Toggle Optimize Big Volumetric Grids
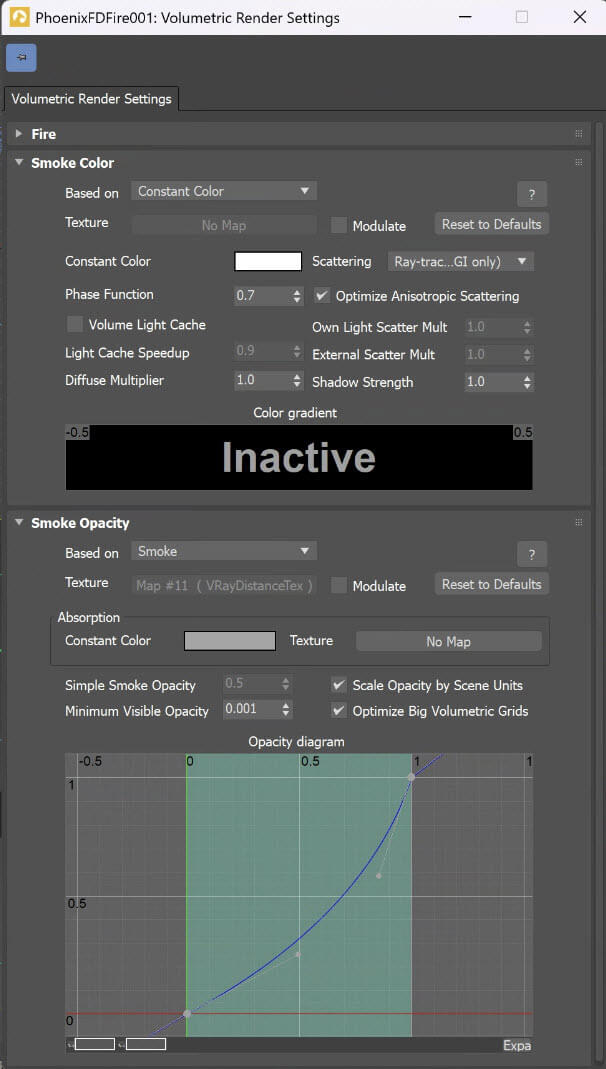This screenshot has width=606, height=1069. point(338,710)
